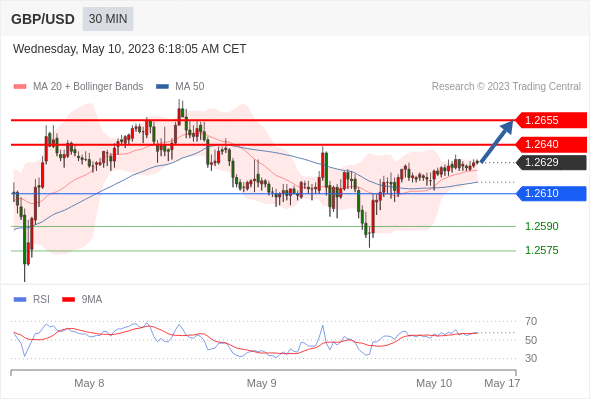Click the RSI 70 level label
The width and height of the screenshot is (590, 400).
point(531,321)
